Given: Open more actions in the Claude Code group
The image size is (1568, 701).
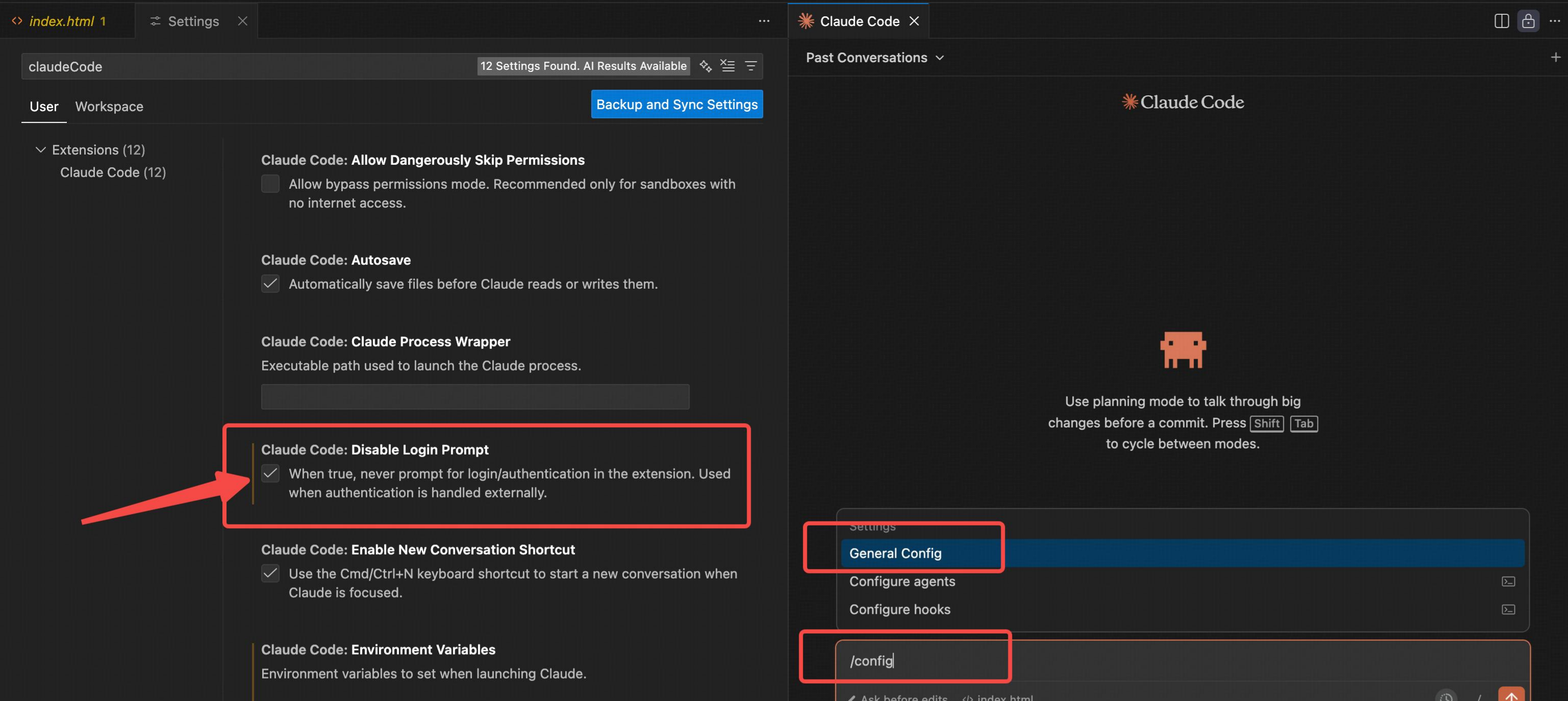Looking at the screenshot, I should [1555, 21].
